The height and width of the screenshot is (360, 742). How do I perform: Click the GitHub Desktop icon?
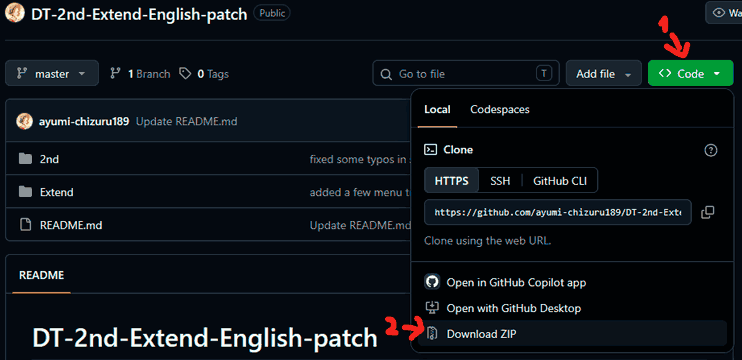tap(431, 308)
